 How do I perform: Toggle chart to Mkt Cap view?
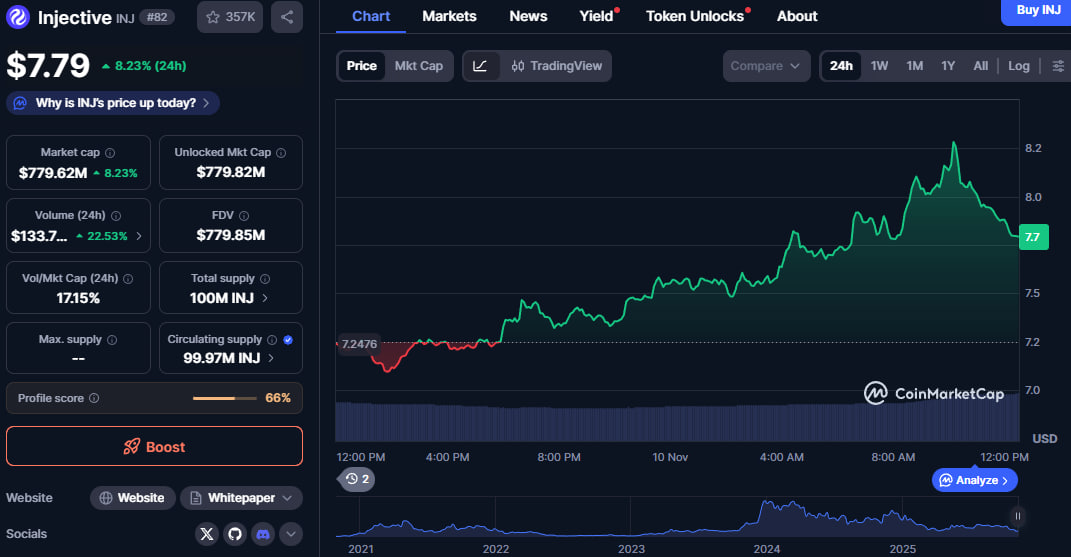(418, 66)
